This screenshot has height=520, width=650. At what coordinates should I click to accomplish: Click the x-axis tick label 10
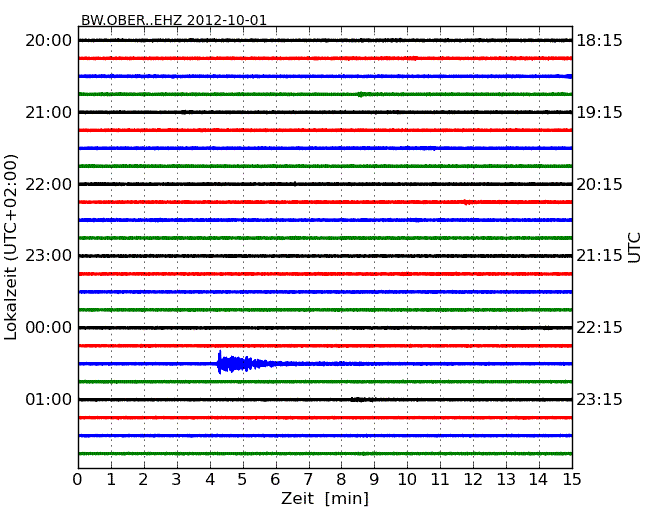pos(407,479)
